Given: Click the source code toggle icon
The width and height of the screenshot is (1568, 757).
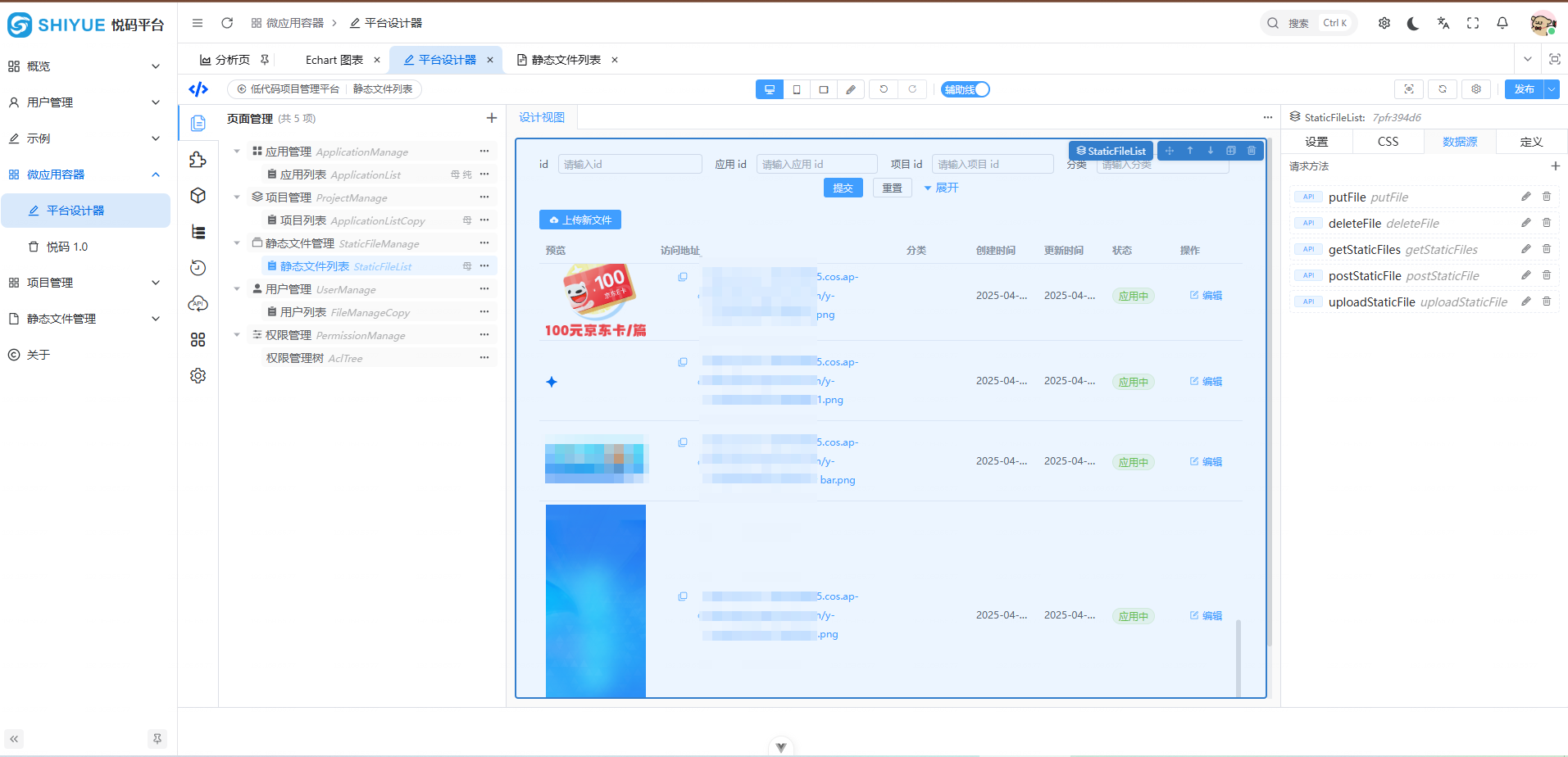Looking at the screenshot, I should [198, 89].
